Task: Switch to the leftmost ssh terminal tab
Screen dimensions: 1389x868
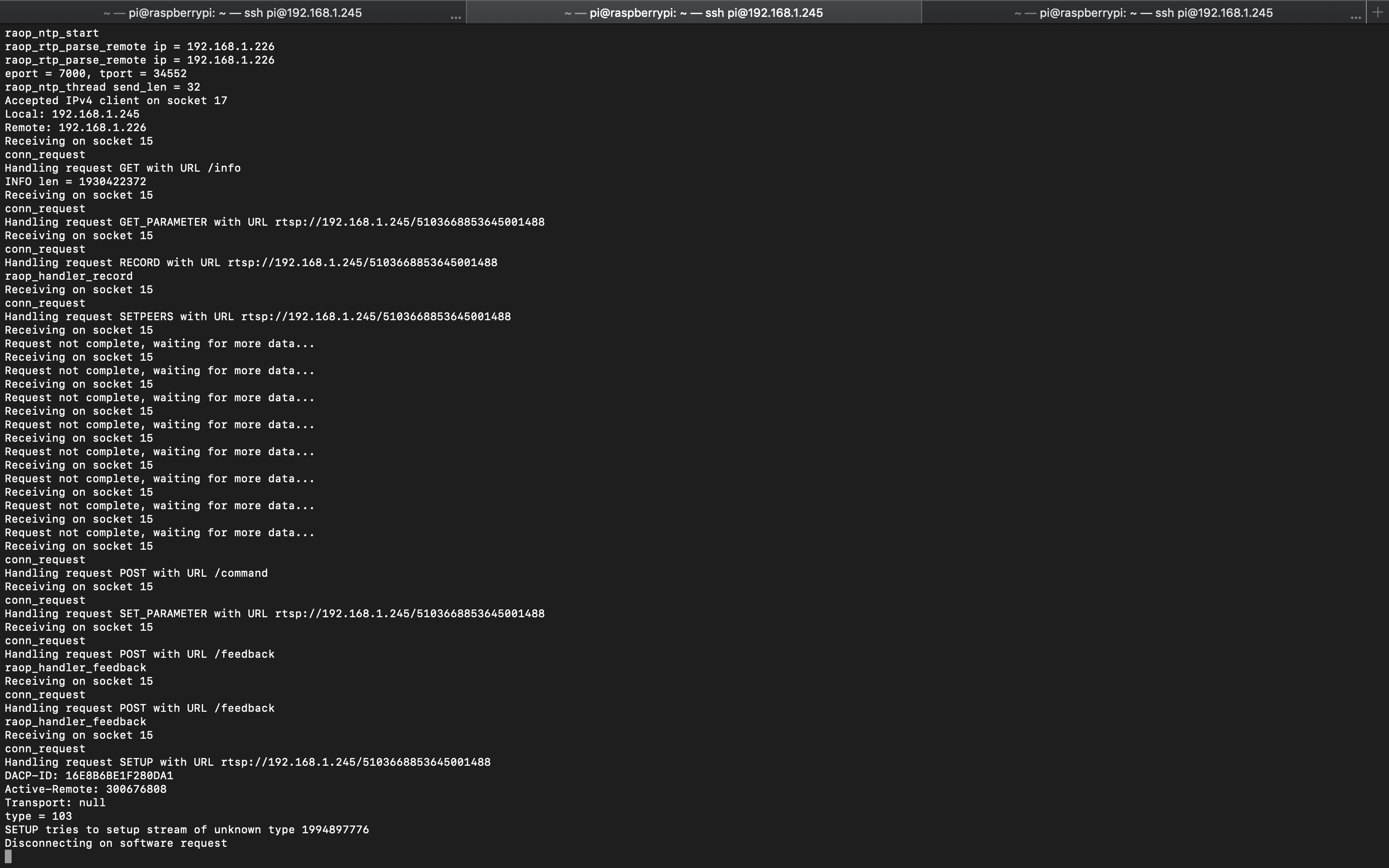Action: click(x=232, y=13)
